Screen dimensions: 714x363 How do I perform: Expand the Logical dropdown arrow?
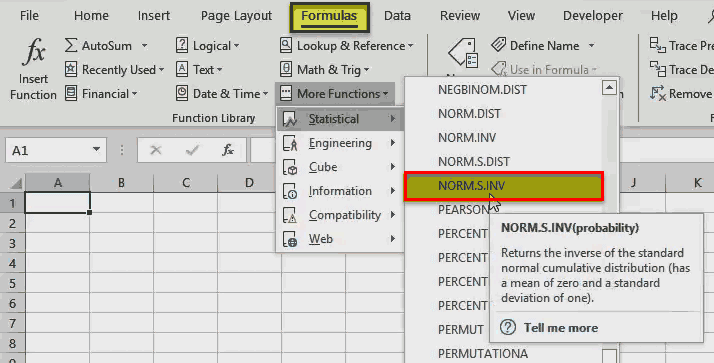click(x=236, y=46)
